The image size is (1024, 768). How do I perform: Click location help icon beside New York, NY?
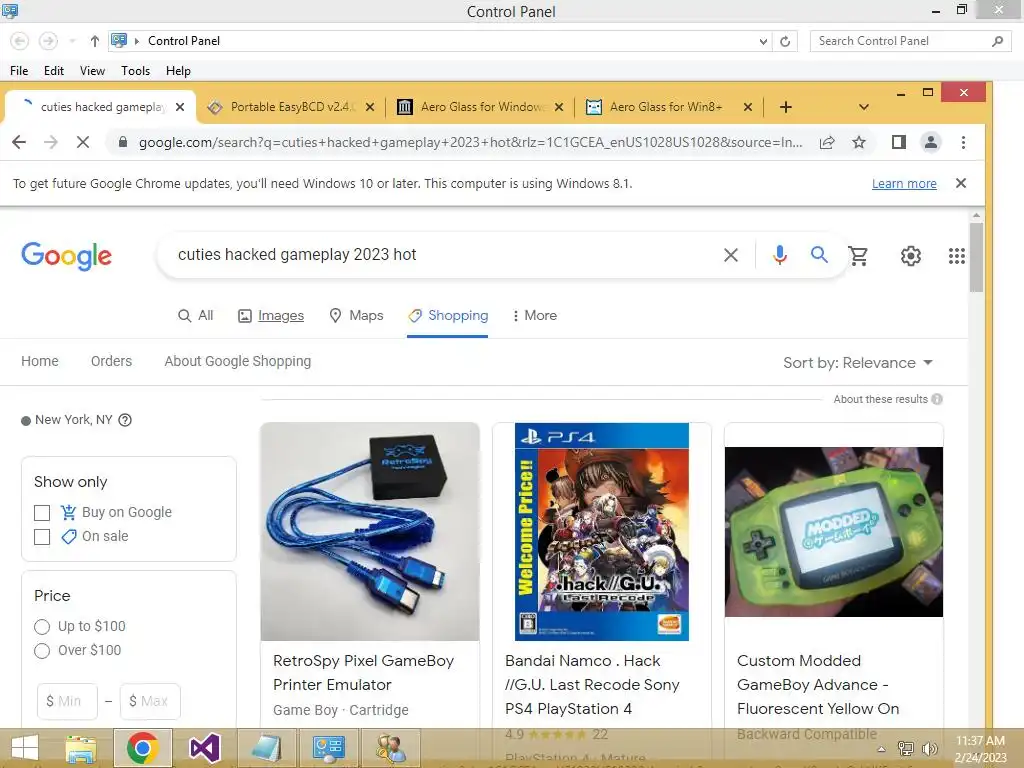(125, 420)
